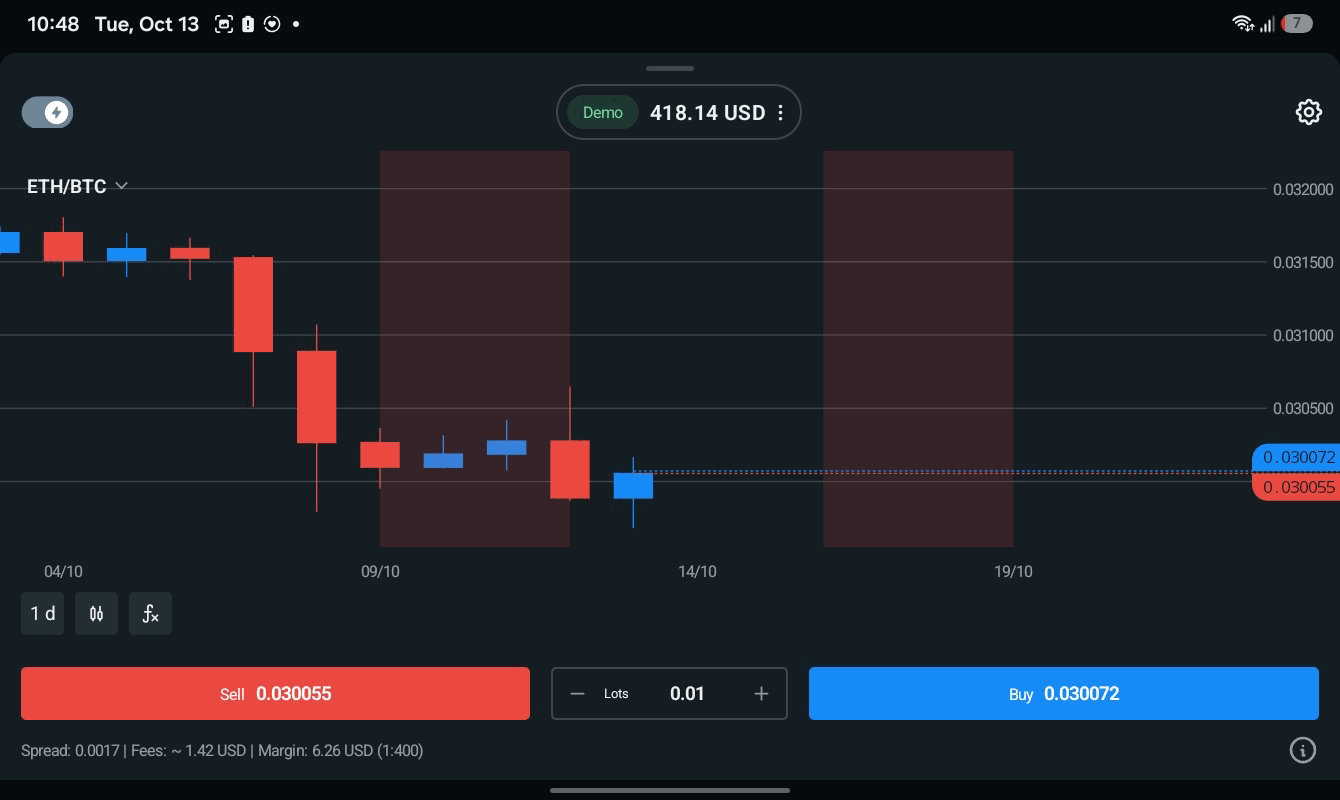The height and width of the screenshot is (800, 1340).
Task: Tap the 19/10 date axis label
Action: [1013, 572]
